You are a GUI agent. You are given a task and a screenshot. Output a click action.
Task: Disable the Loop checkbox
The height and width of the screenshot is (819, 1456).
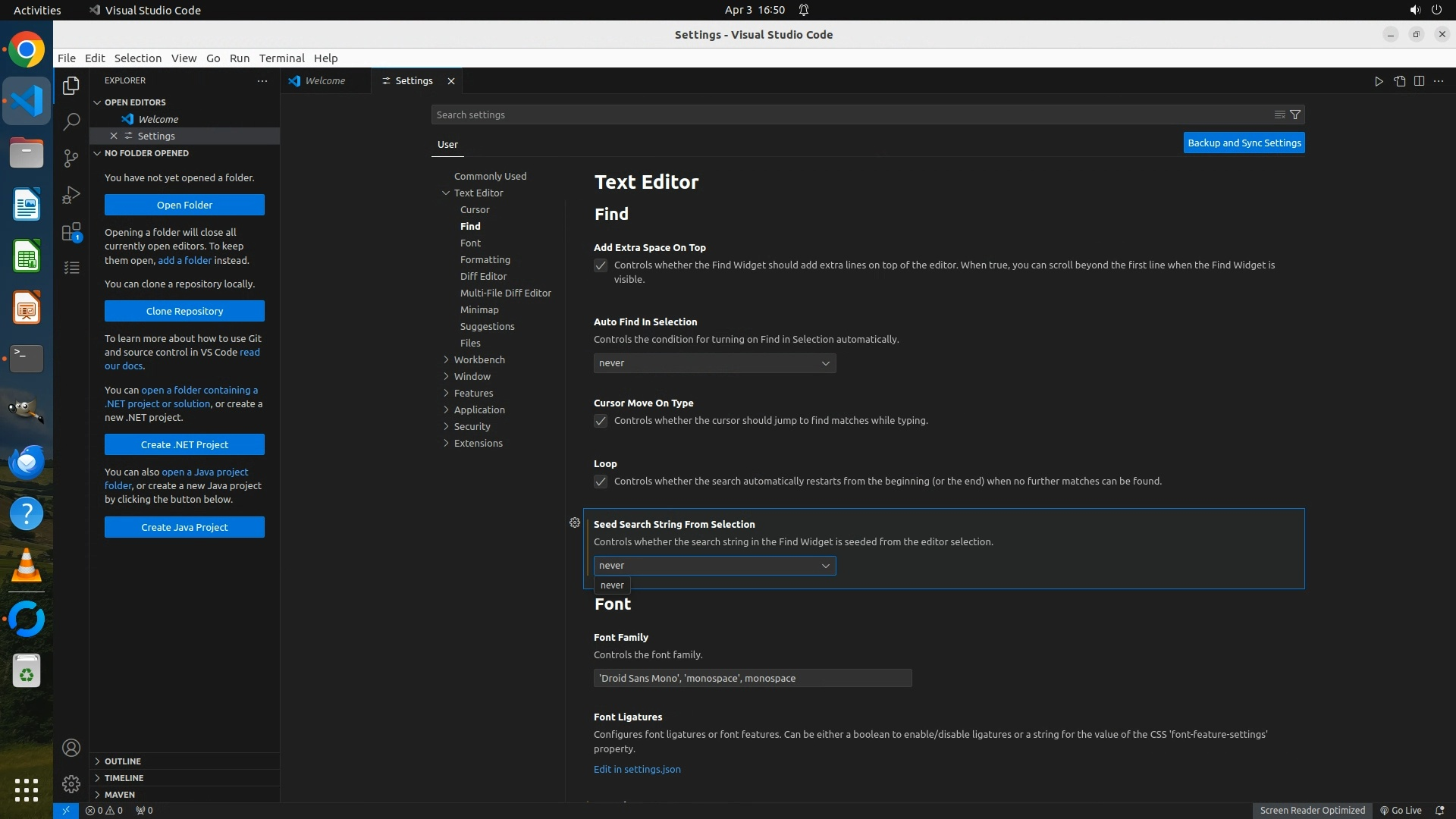[601, 482]
